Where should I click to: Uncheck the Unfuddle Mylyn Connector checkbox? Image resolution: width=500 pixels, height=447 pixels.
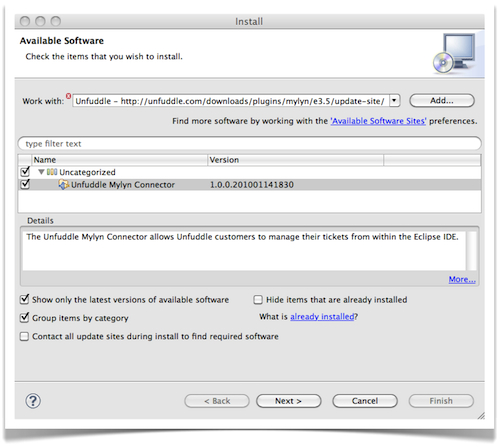[x=25, y=184]
